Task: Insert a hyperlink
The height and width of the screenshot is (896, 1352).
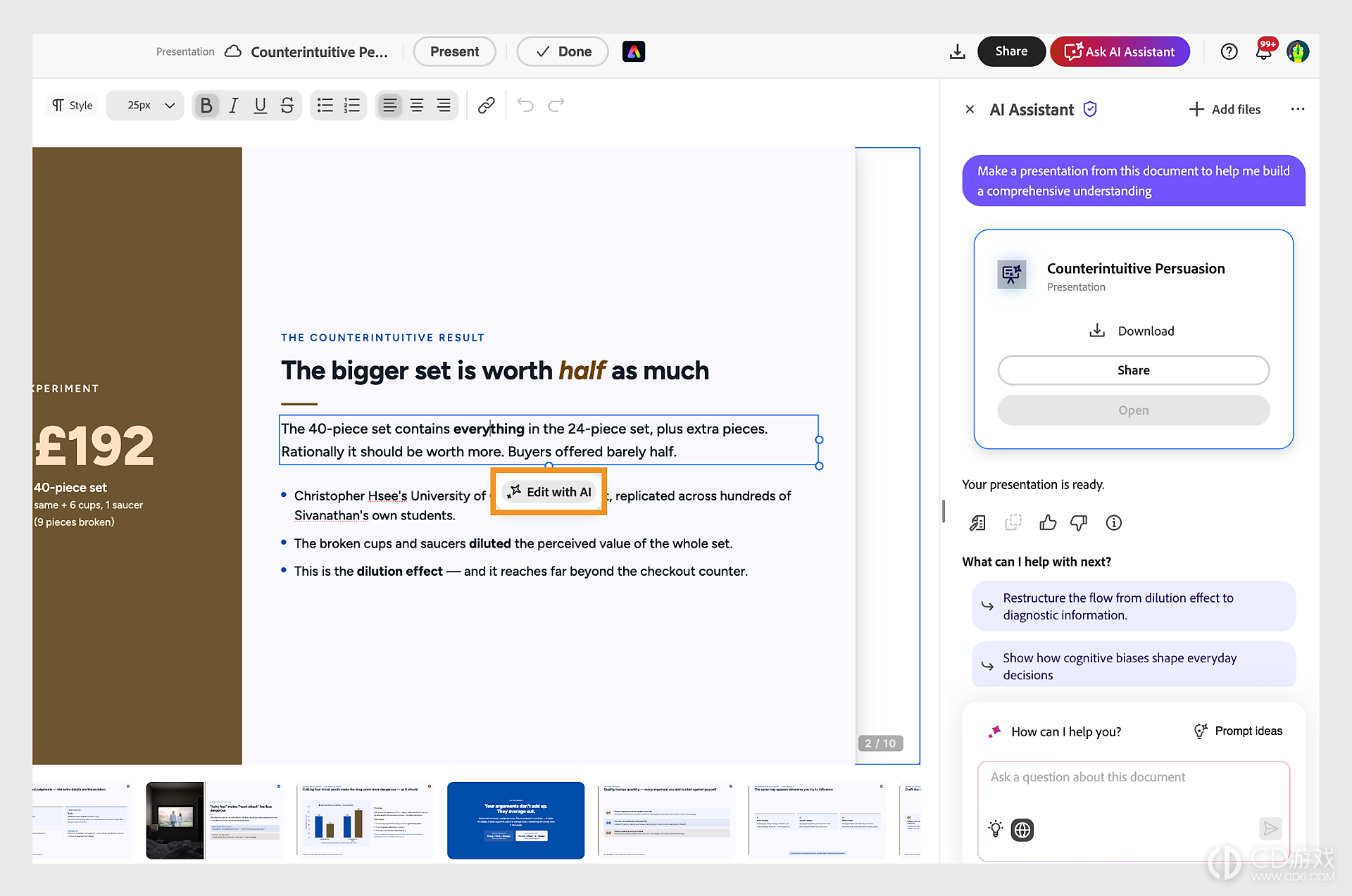Action: tap(486, 106)
